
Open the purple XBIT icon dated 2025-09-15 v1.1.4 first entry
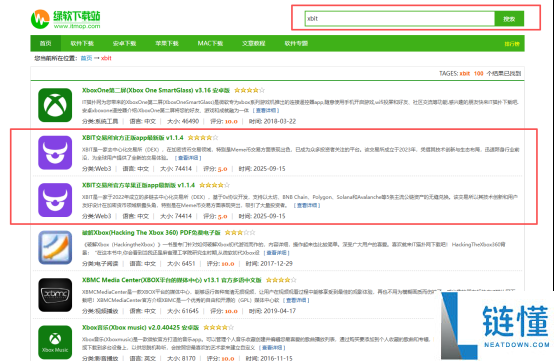[55, 153]
